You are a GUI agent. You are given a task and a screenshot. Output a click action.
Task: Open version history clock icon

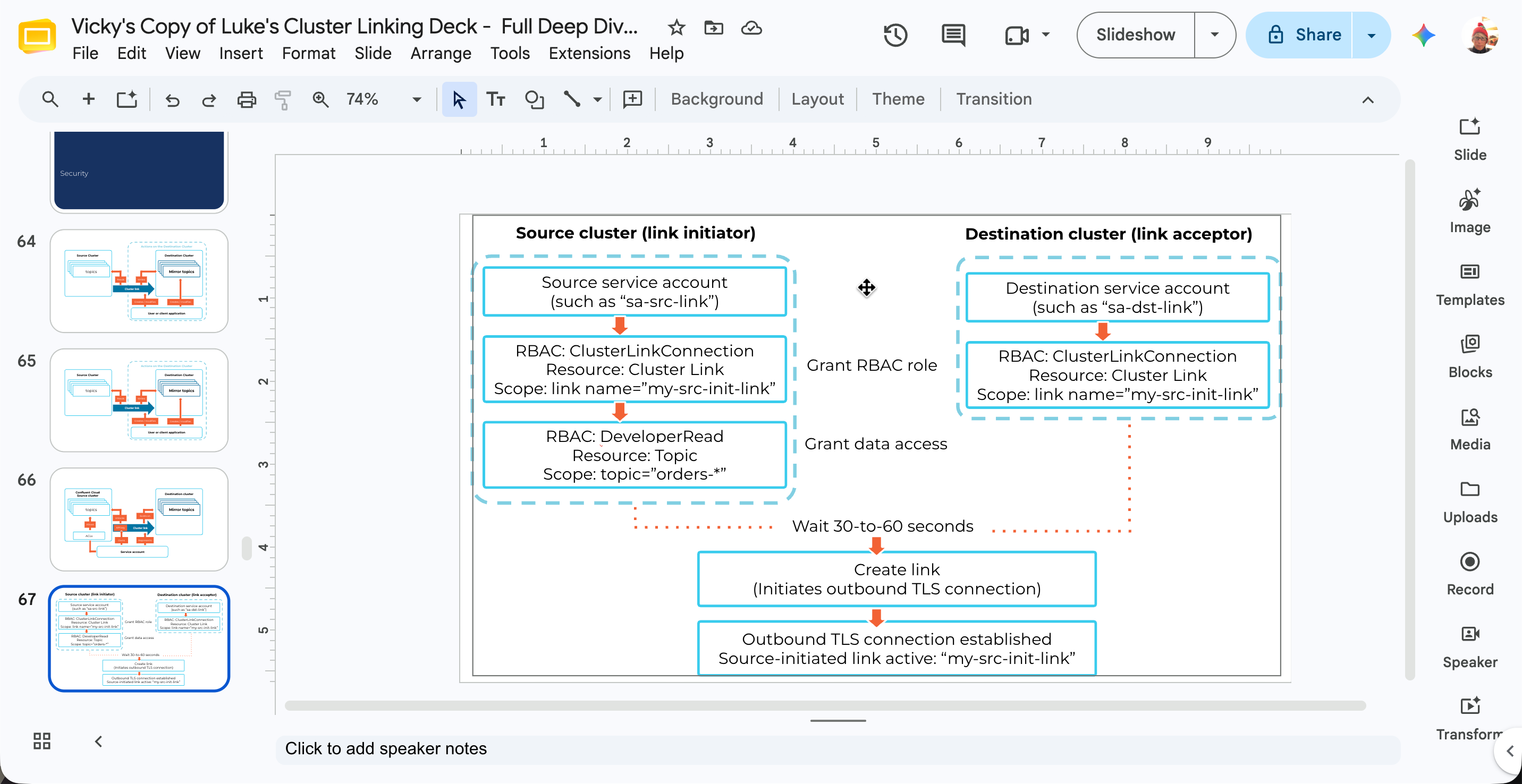click(x=895, y=35)
